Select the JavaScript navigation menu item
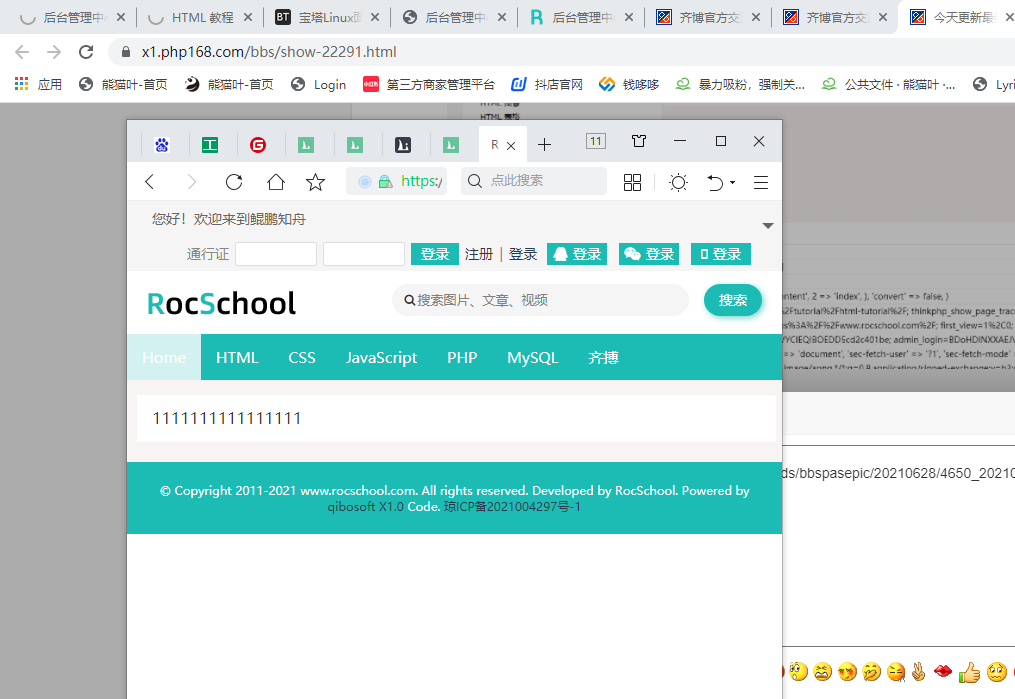1015x699 pixels. 381,358
